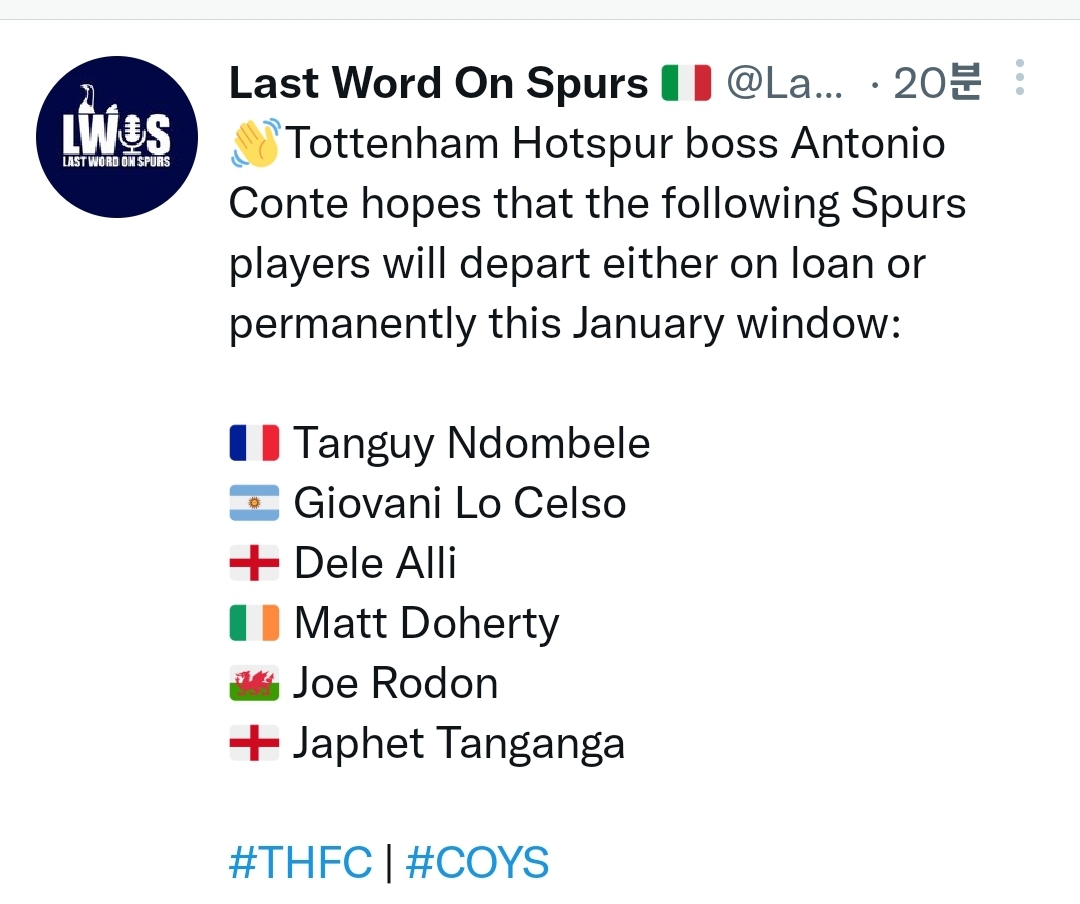Click the French flag next to Ndombele
1080x904 pixels.
[x=254, y=444]
